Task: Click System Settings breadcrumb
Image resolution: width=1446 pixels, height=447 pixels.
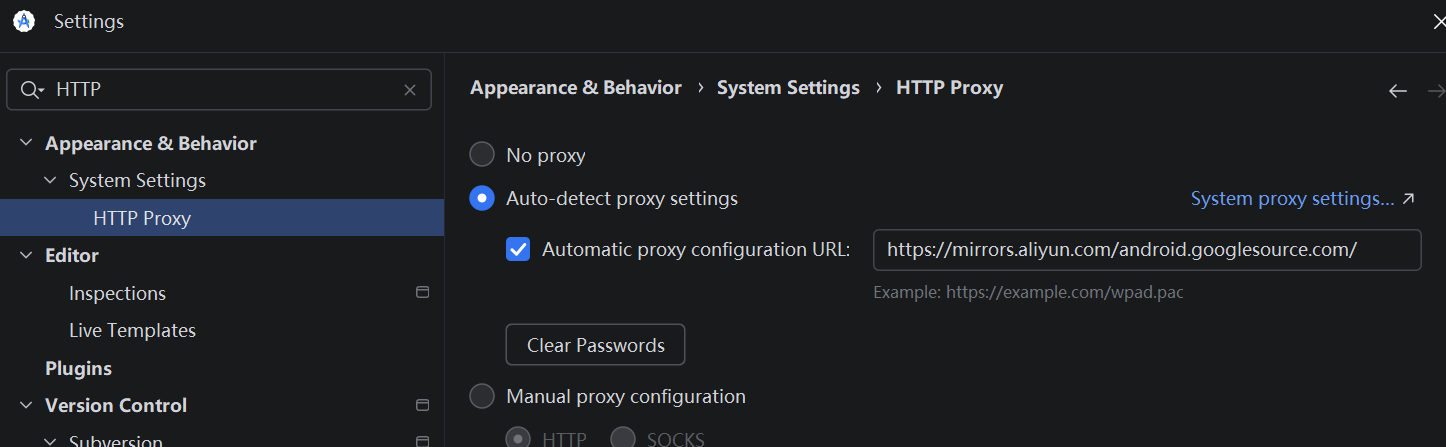Action: tap(788, 88)
